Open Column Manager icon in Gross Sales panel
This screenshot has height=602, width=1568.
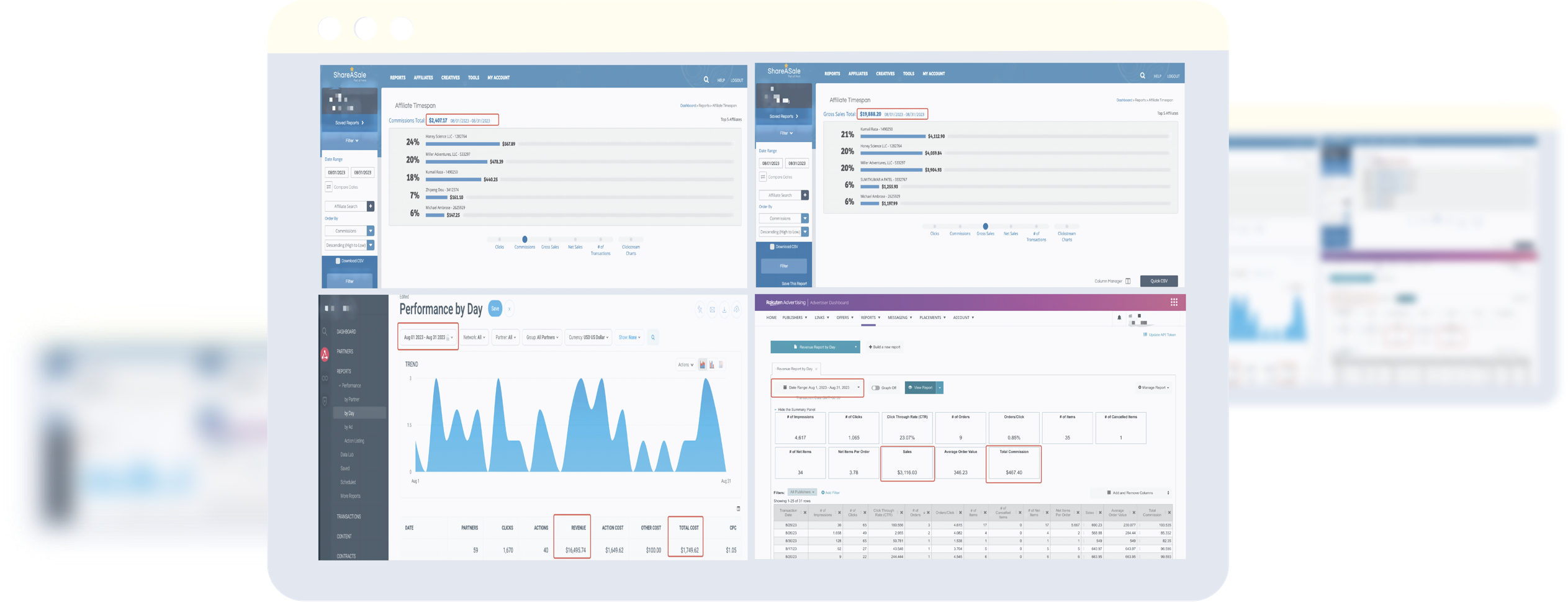coord(1128,281)
